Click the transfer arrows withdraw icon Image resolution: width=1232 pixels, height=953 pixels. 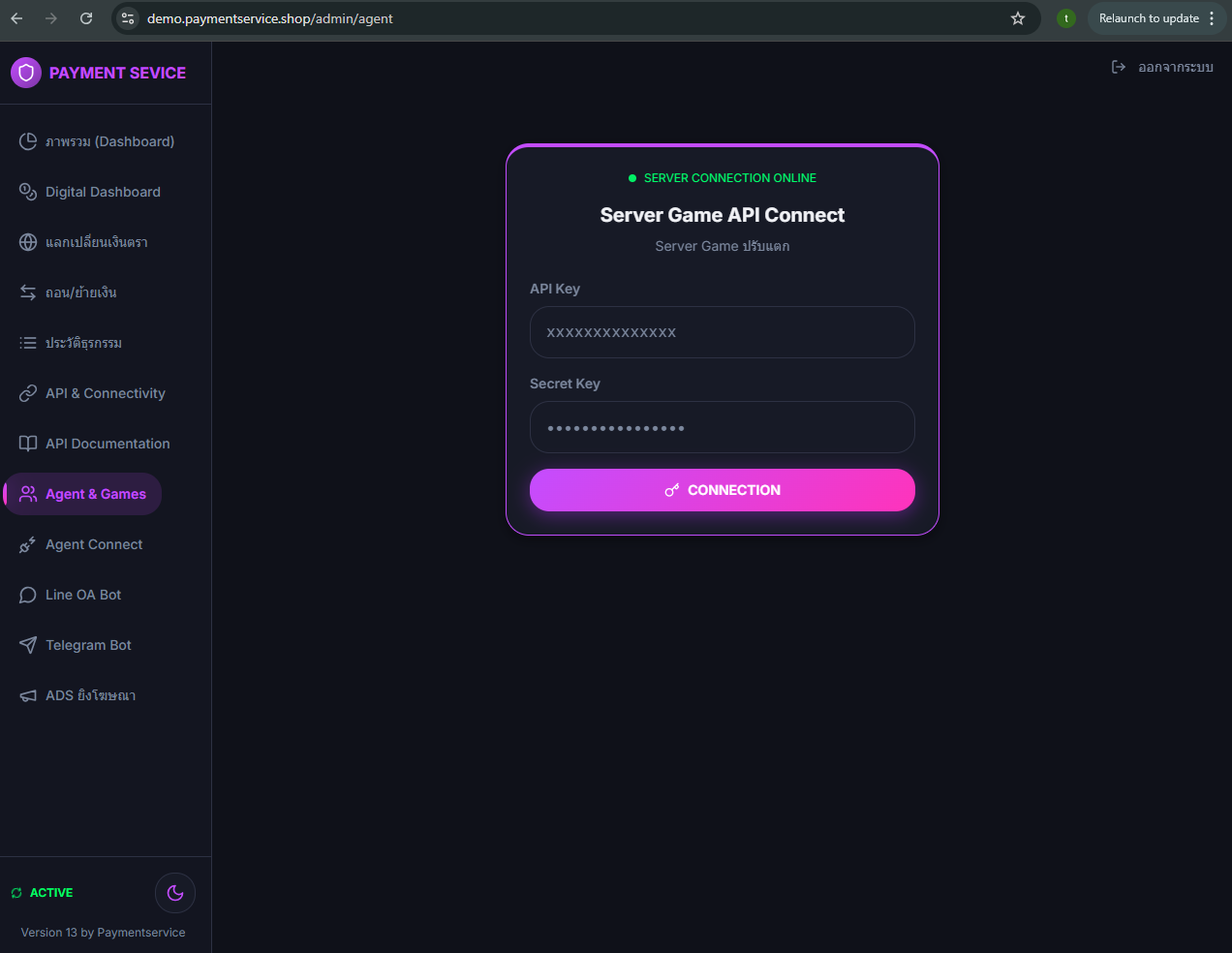[28, 292]
